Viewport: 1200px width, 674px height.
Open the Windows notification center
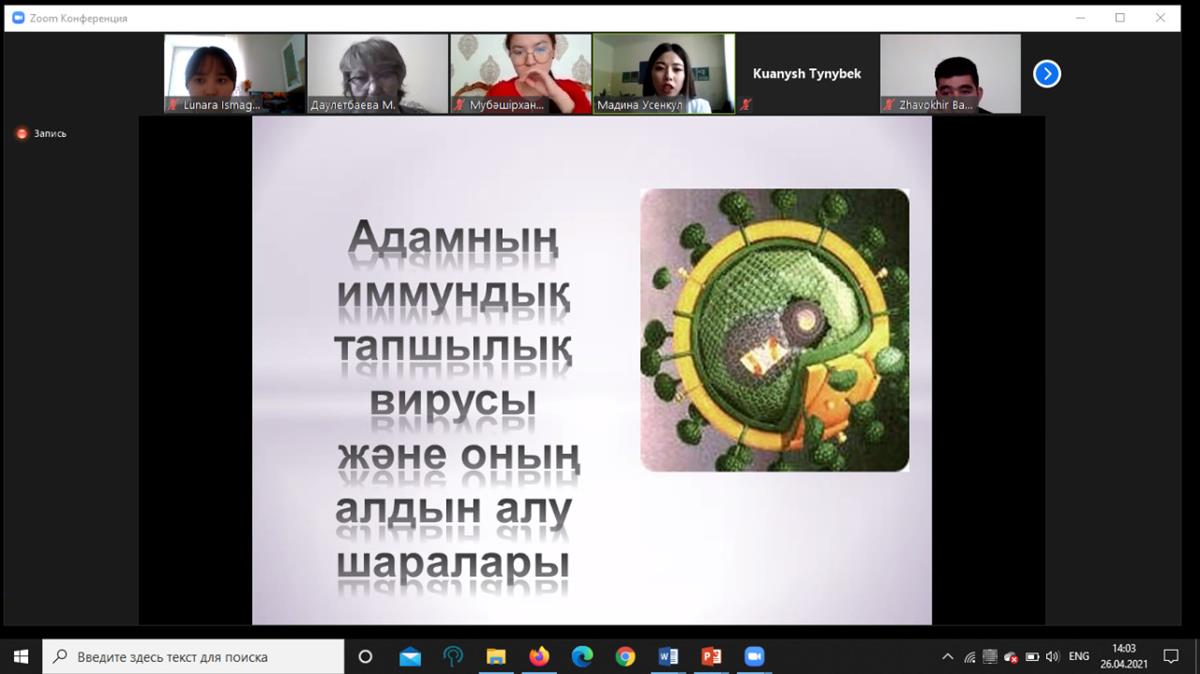[1171, 657]
